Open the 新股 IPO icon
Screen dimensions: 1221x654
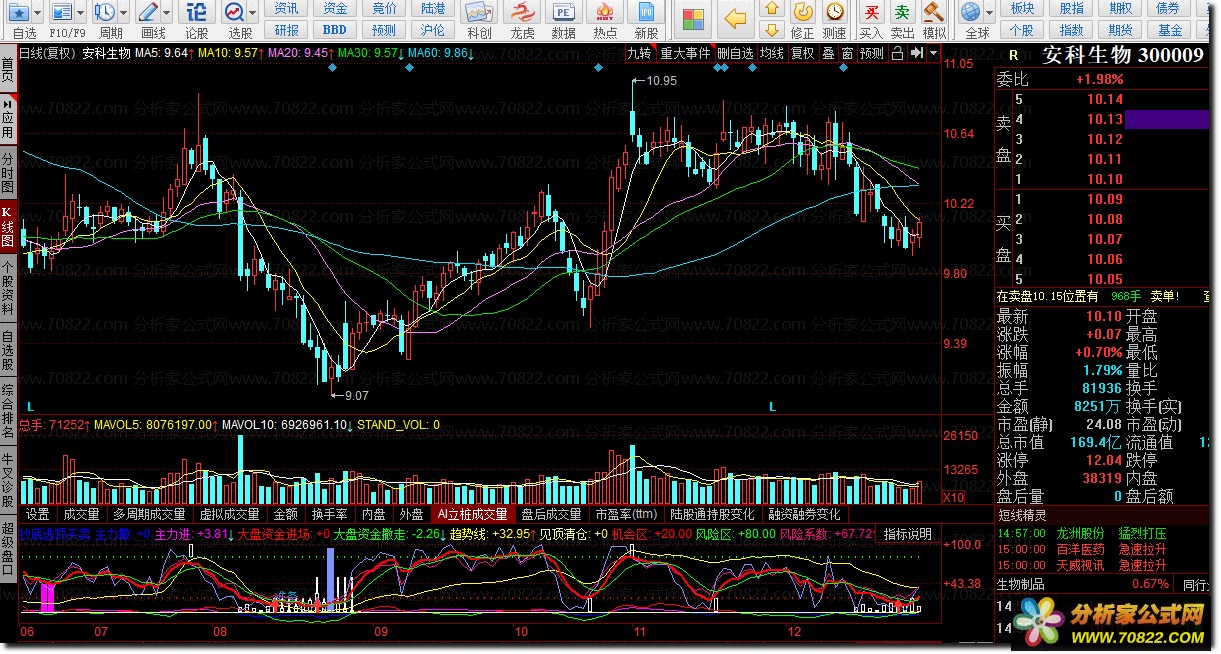coord(646,12)
